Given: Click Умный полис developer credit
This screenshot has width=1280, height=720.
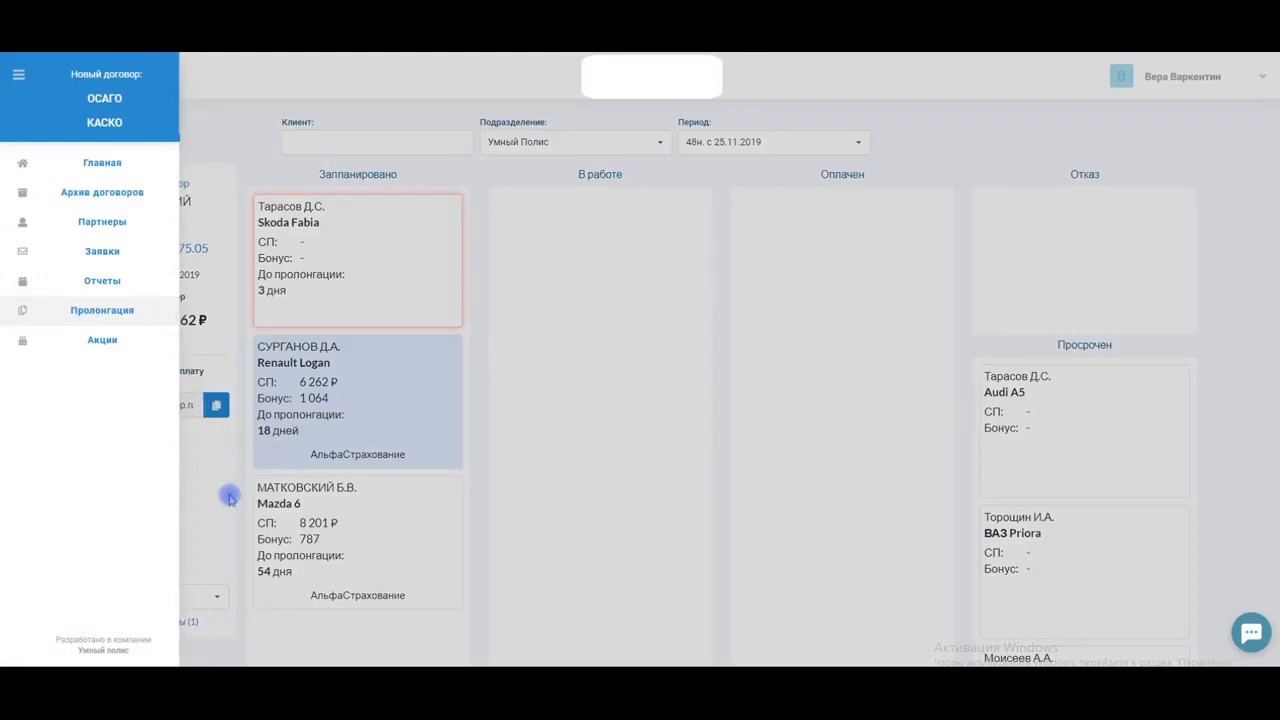Looking at the screenshot, I should tap(103, 650).
